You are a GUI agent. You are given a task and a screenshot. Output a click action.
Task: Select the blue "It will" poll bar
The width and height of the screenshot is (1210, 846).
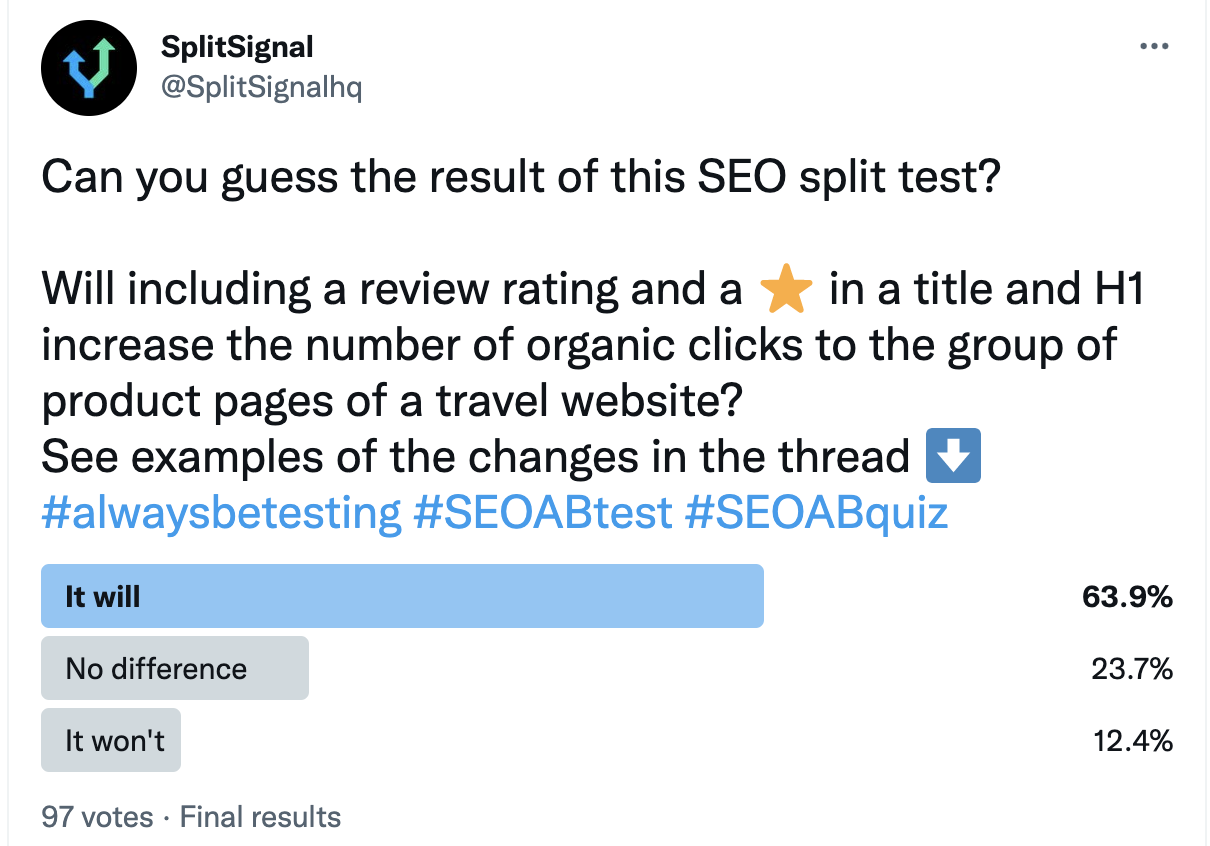click(402, 597)
